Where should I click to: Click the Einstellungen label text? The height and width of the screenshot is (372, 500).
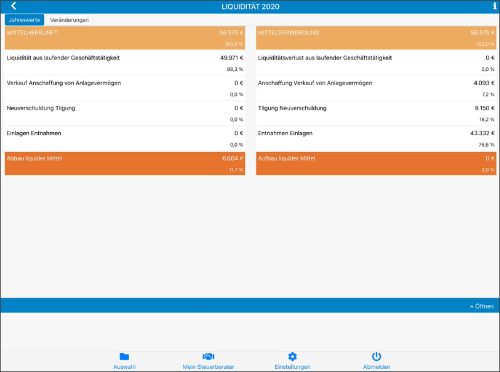pyautogui.click(x=292, y=367)
